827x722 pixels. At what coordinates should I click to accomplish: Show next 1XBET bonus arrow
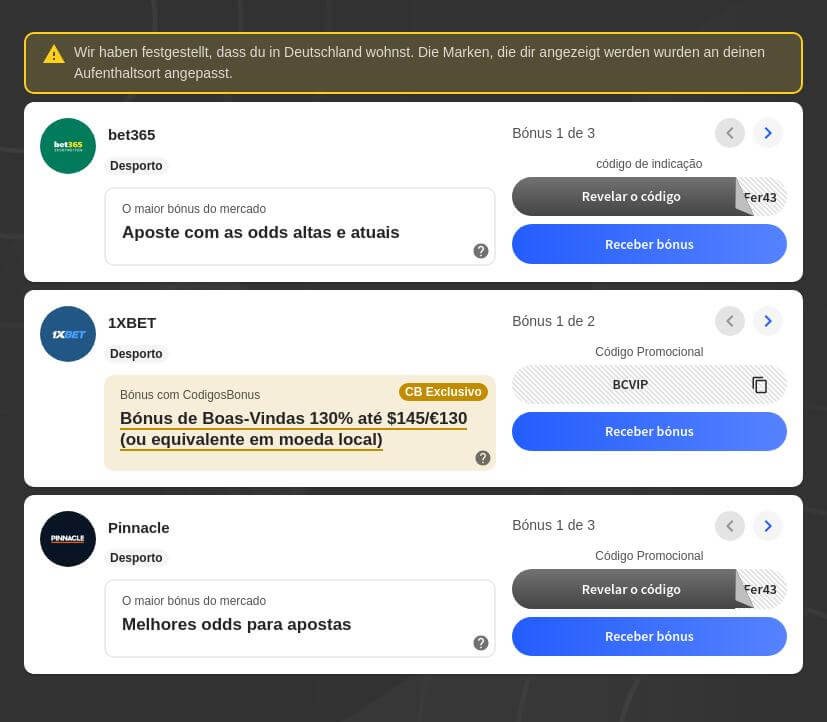pos(768,321)
